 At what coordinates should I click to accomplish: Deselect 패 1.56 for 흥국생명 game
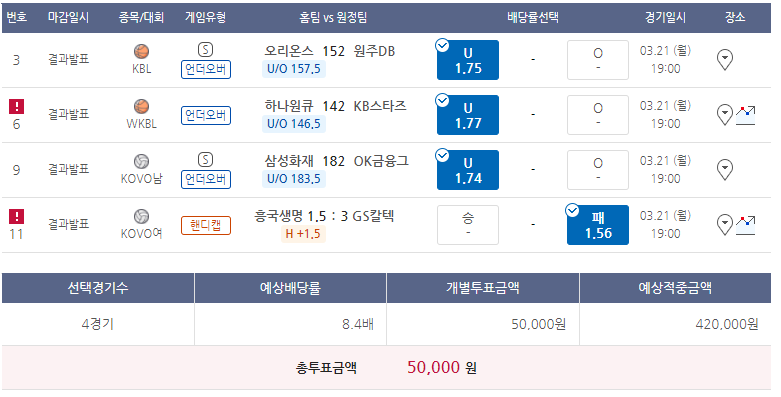coord(598,225)
